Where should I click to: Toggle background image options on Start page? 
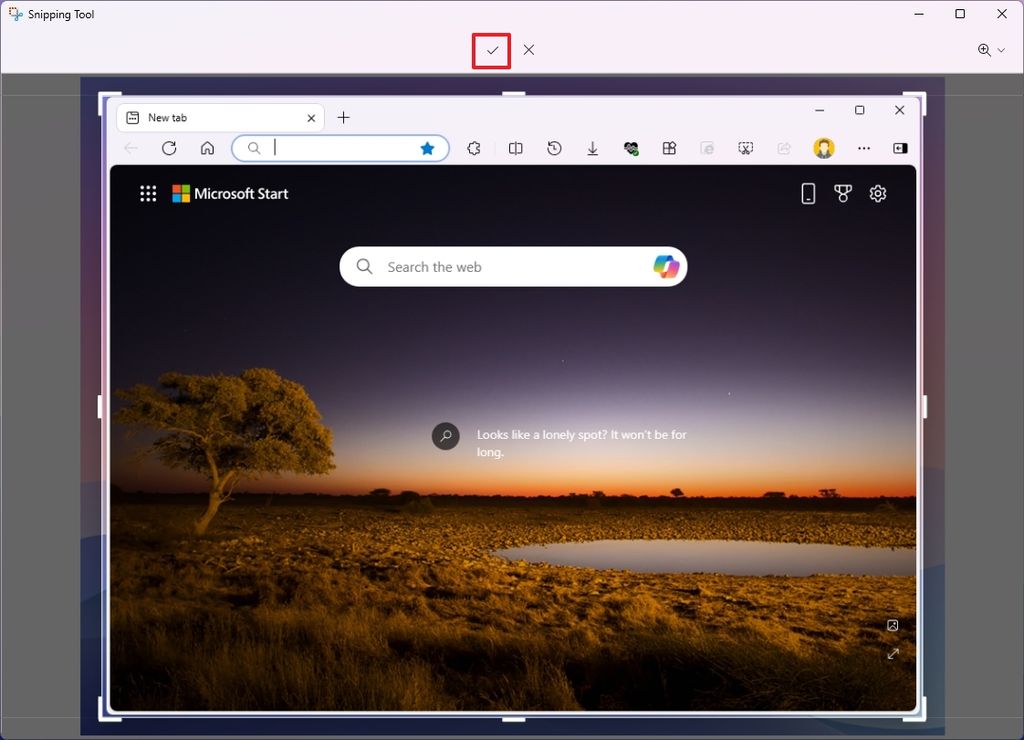[x=893, y=625]
